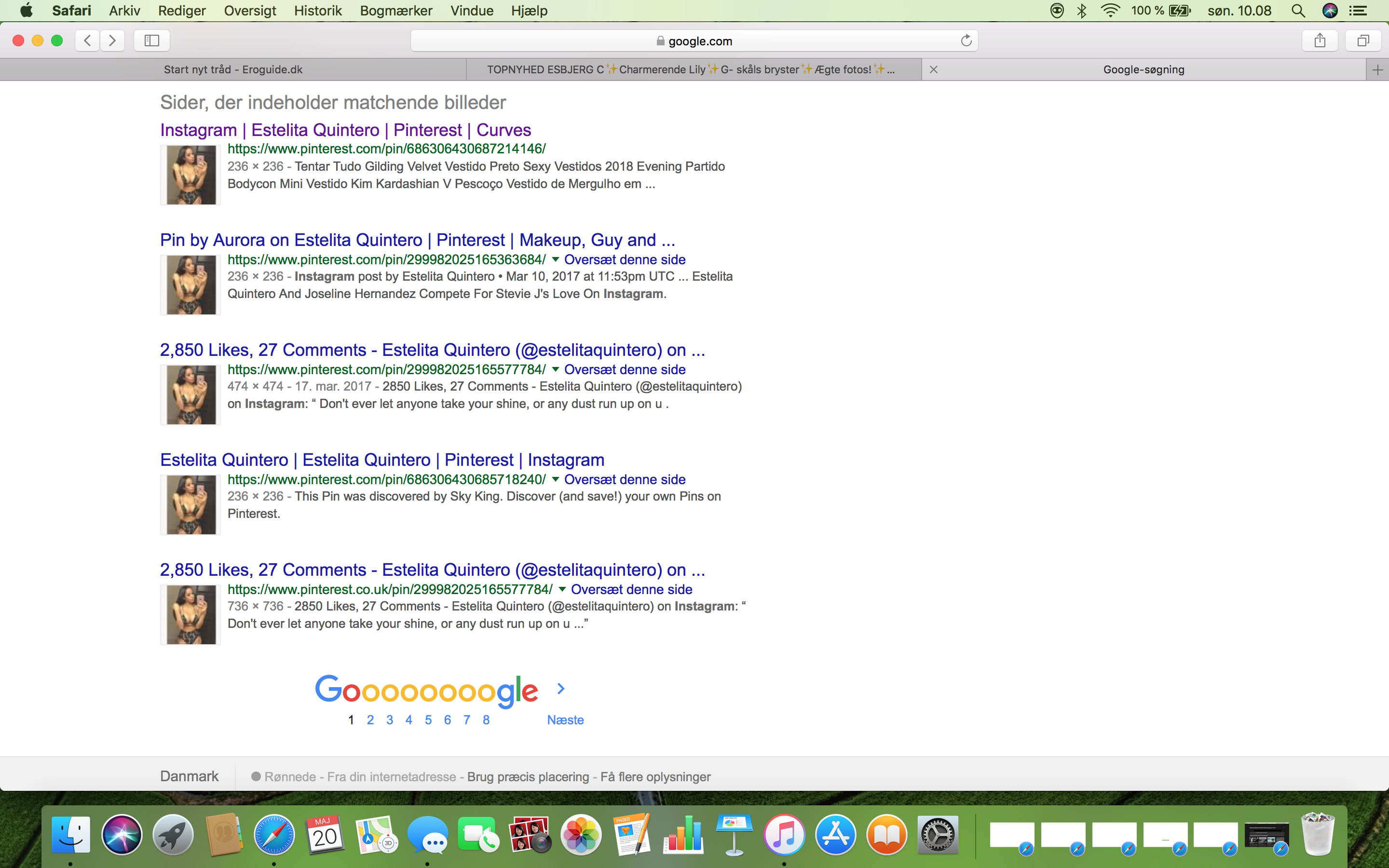The image size is (1389, 868).
Task: Open result Instagram | Estelita Quintero | Pinterest | Curves
Action: (x=345, y=130)
